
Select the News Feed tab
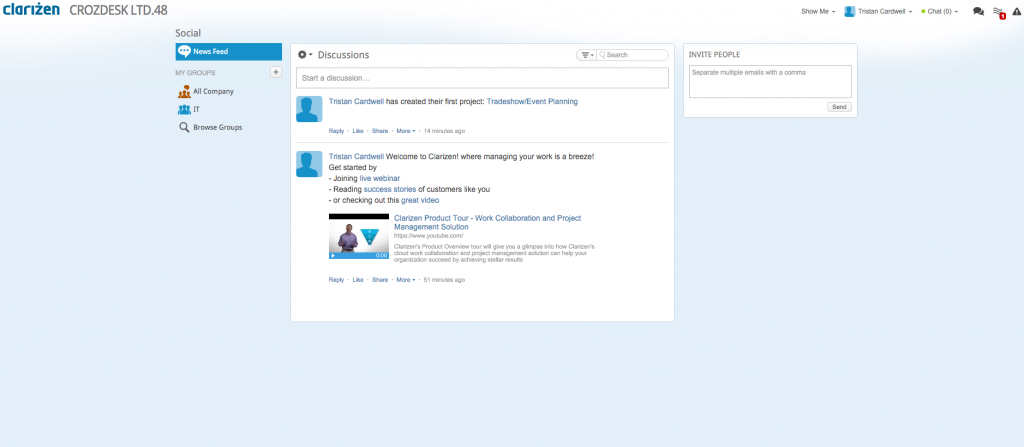pyautogui.click(x=229, y=52)
